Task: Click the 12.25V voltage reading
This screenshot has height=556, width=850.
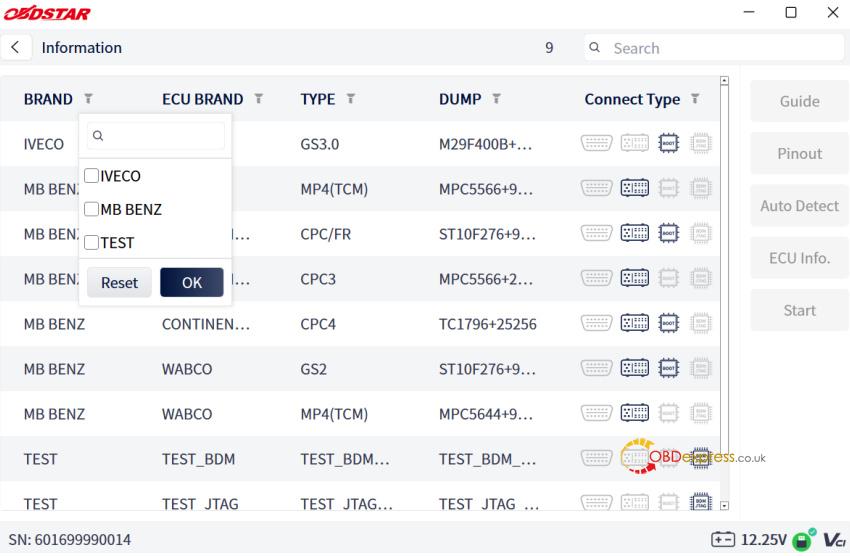Action: (x=763, y=540)
